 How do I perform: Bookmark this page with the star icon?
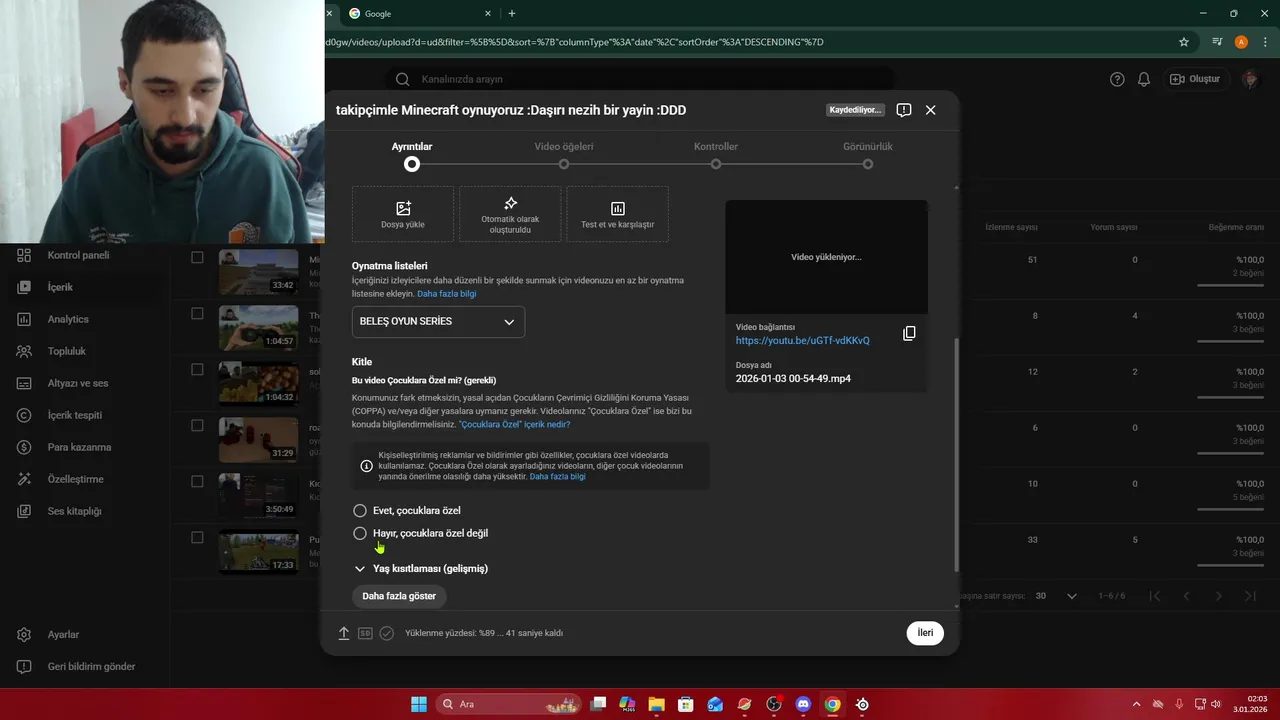pyautogui.click(x=1184, y=42)
